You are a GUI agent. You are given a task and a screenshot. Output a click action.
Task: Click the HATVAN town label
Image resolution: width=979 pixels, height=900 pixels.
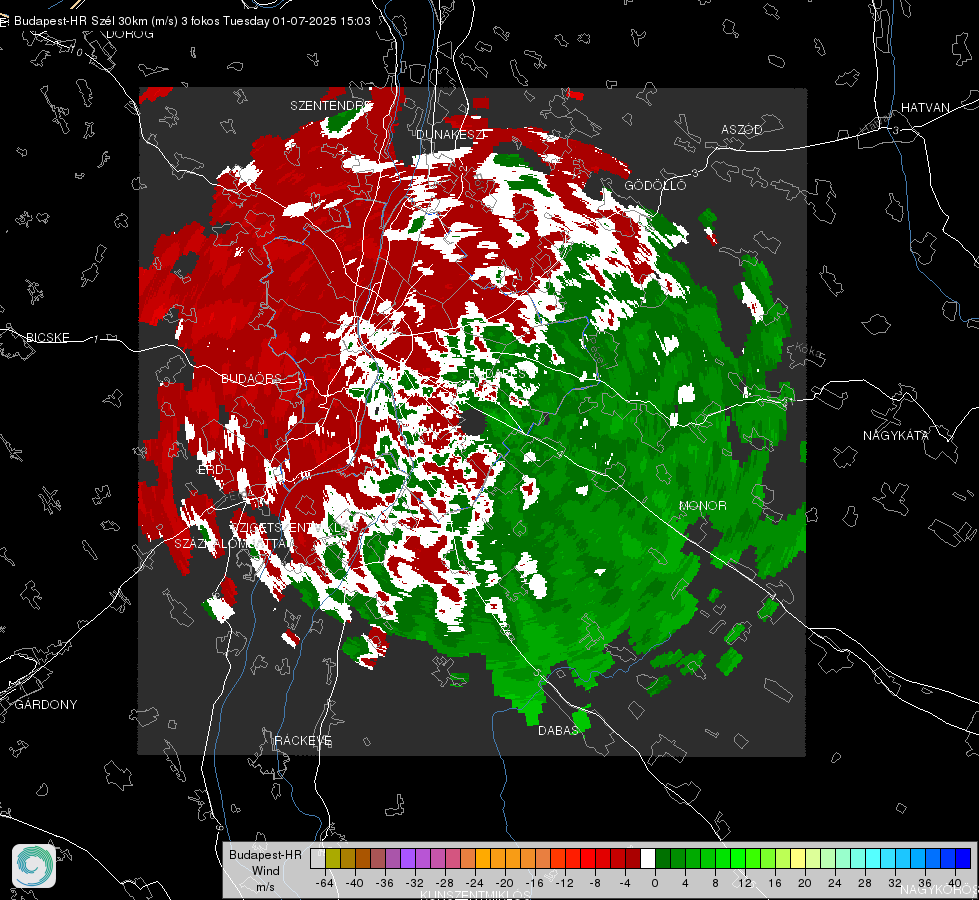pos(925,108)
